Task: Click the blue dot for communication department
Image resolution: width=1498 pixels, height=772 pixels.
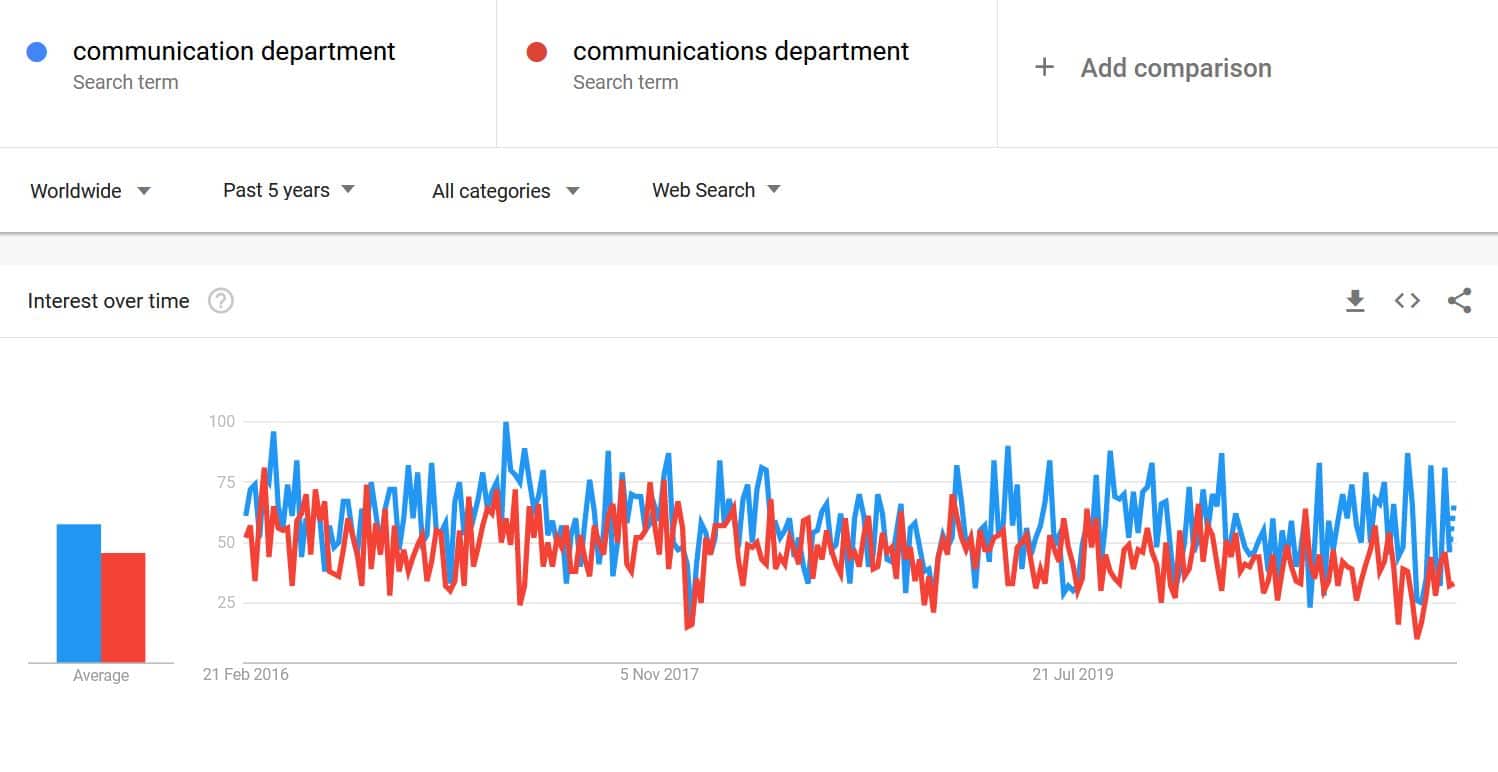Action: pyautogui.click(x=37, y=50)
